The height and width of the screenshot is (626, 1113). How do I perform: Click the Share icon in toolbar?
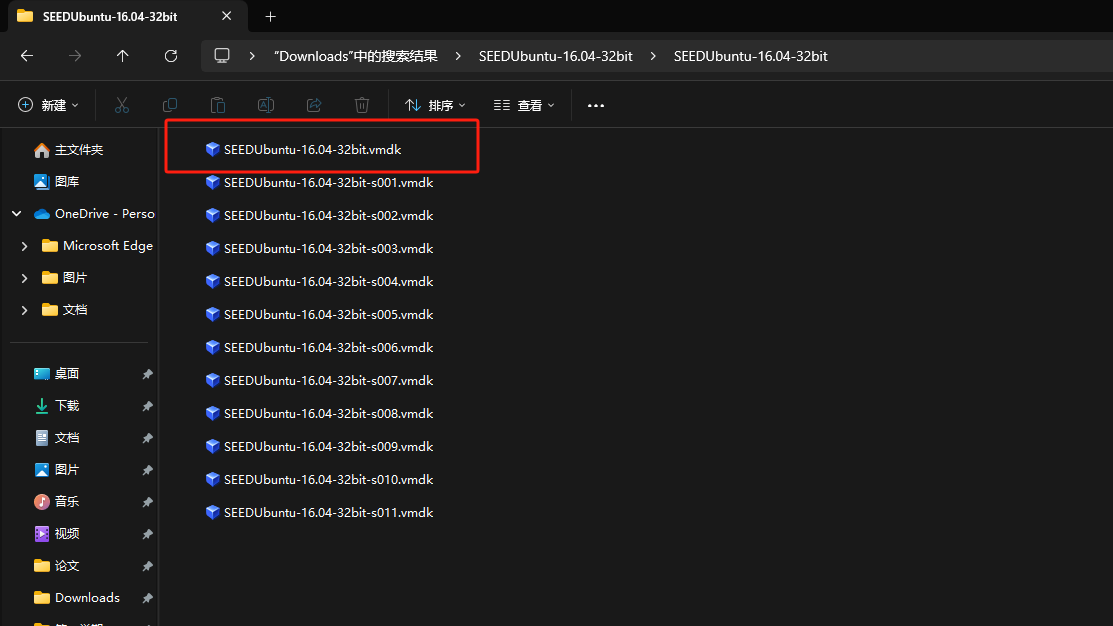[x=314, y=105]
